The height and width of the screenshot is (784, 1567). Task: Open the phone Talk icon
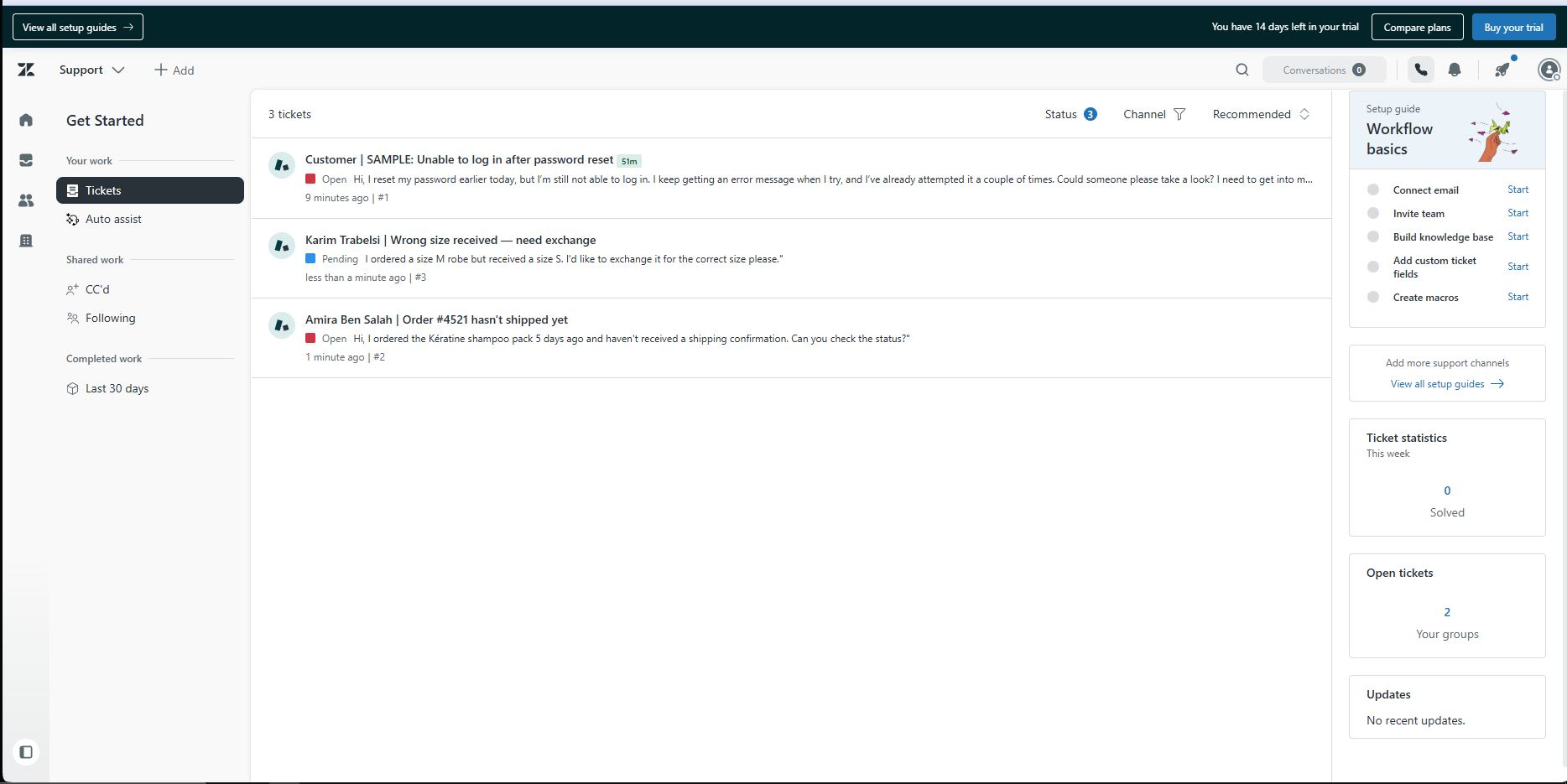coord(1421,70)
